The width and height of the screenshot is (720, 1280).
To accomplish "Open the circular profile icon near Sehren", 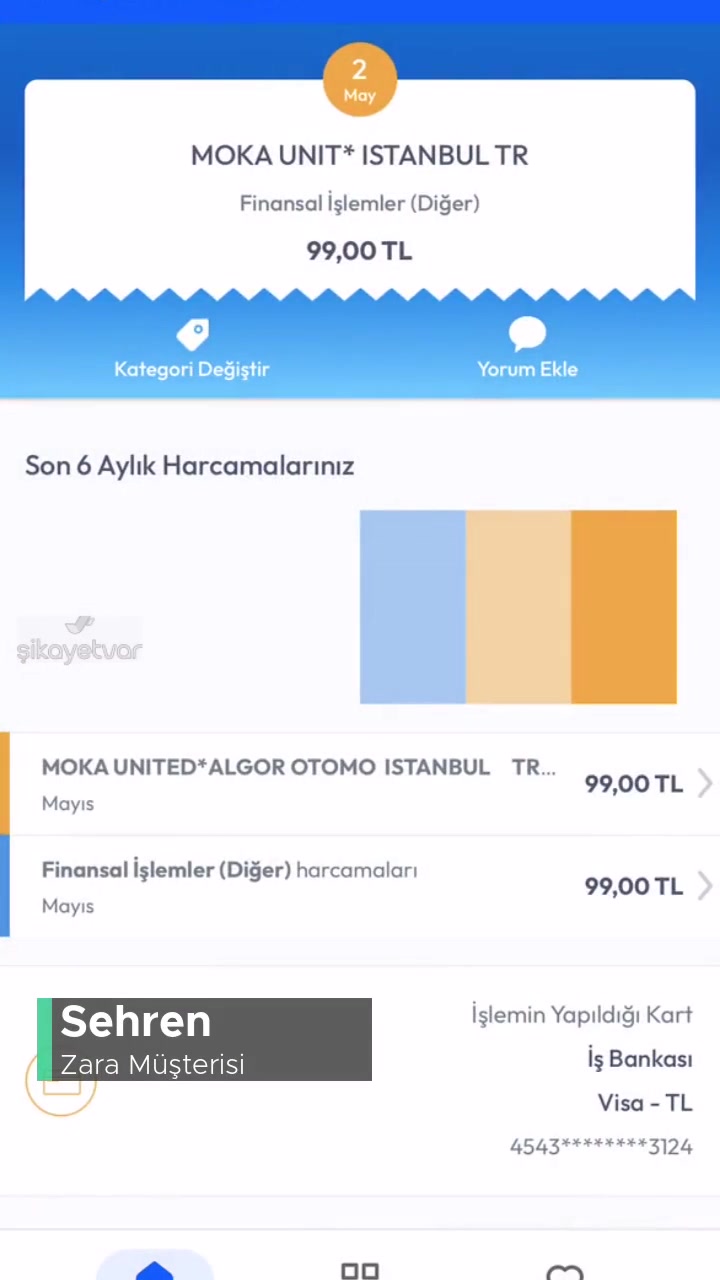I will coord(60,1085).
